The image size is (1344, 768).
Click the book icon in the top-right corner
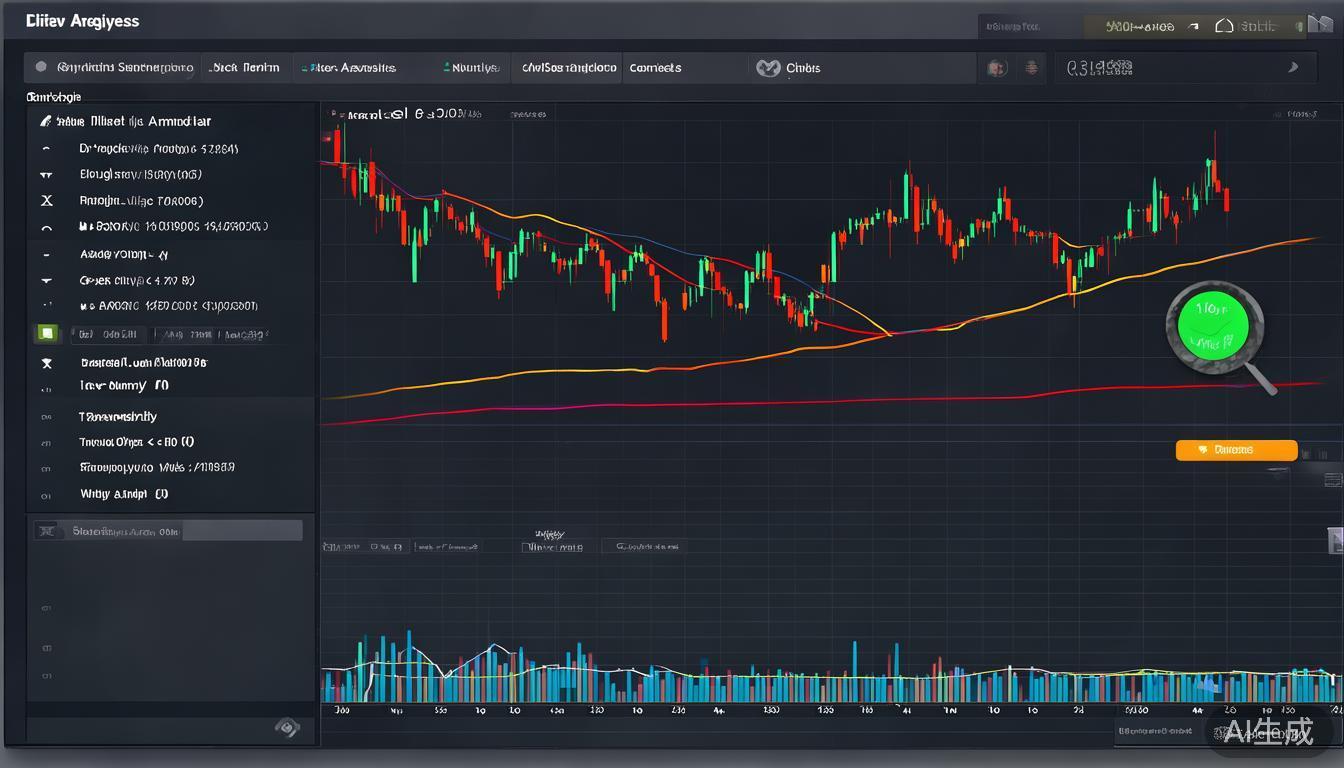point(1320,25)
